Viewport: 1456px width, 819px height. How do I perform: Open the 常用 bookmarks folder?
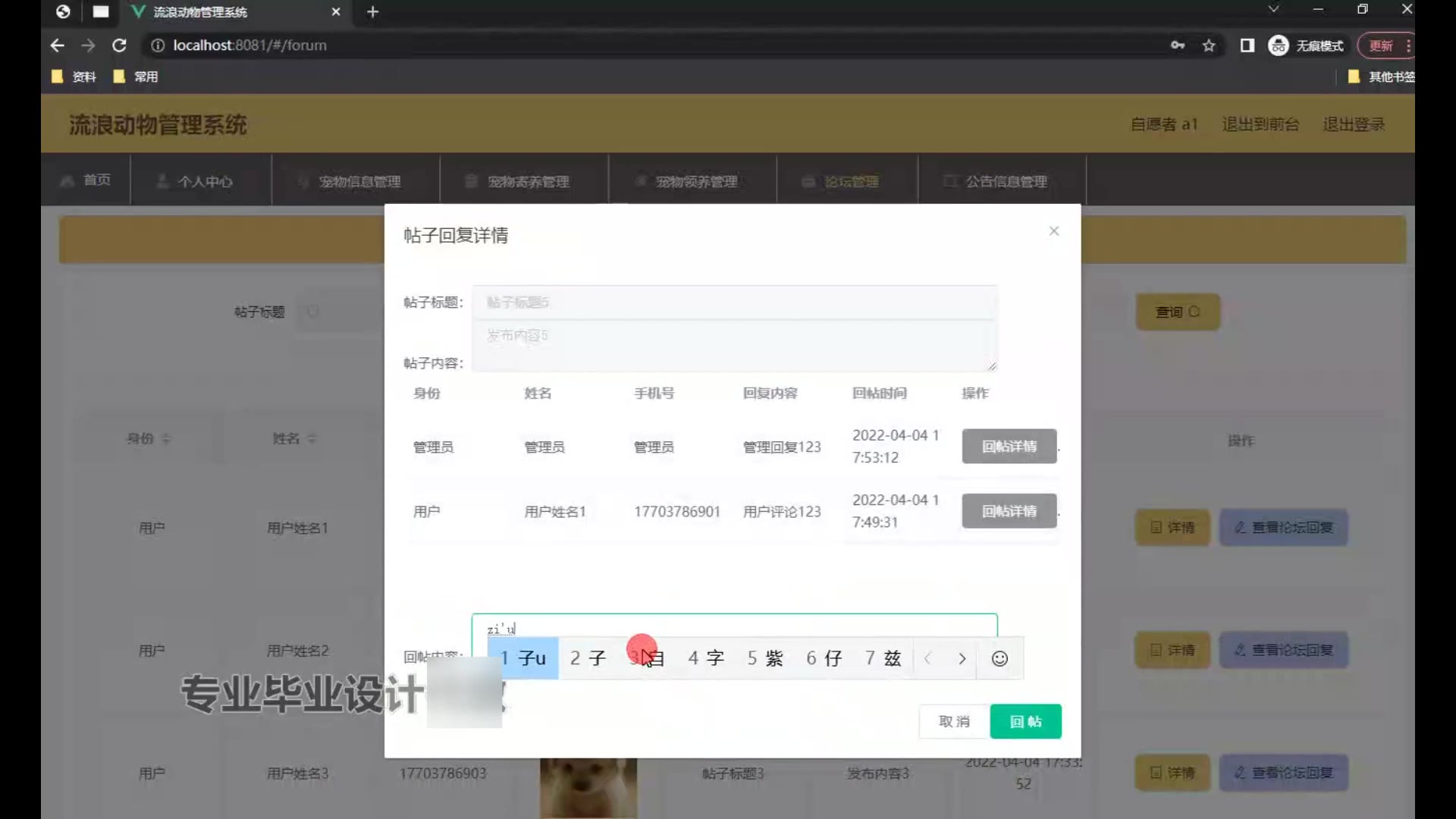tap(135, 77)
